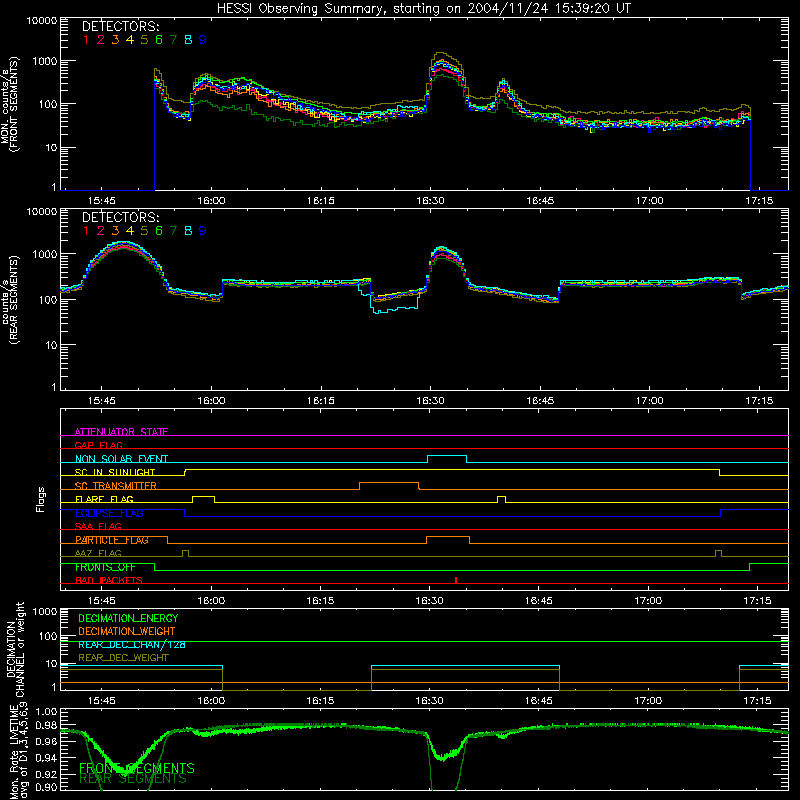
Task: Click the GAP_FLAG label
Action: [98, 445]
